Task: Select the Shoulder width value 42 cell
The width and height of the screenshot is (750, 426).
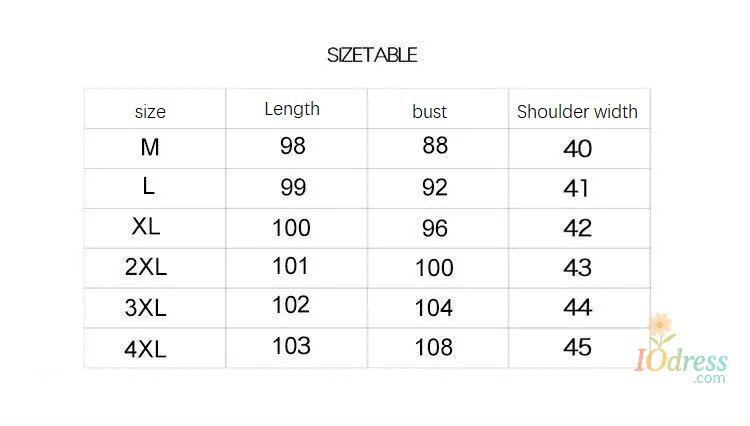Action: (578, 228)
